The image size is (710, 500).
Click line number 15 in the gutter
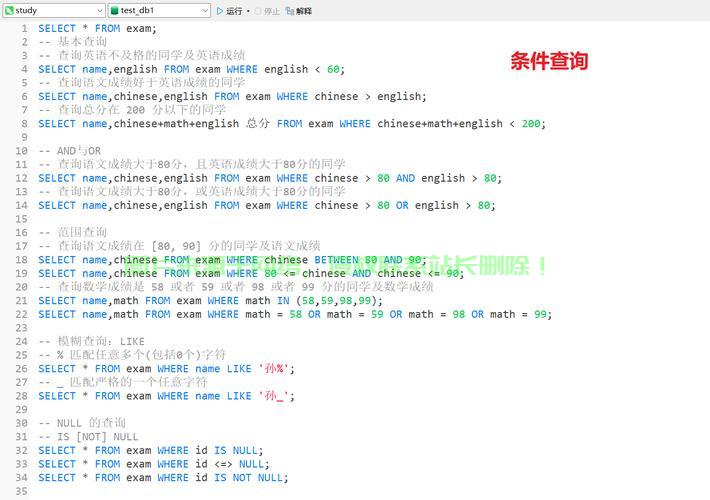click(x=21, y=219)
